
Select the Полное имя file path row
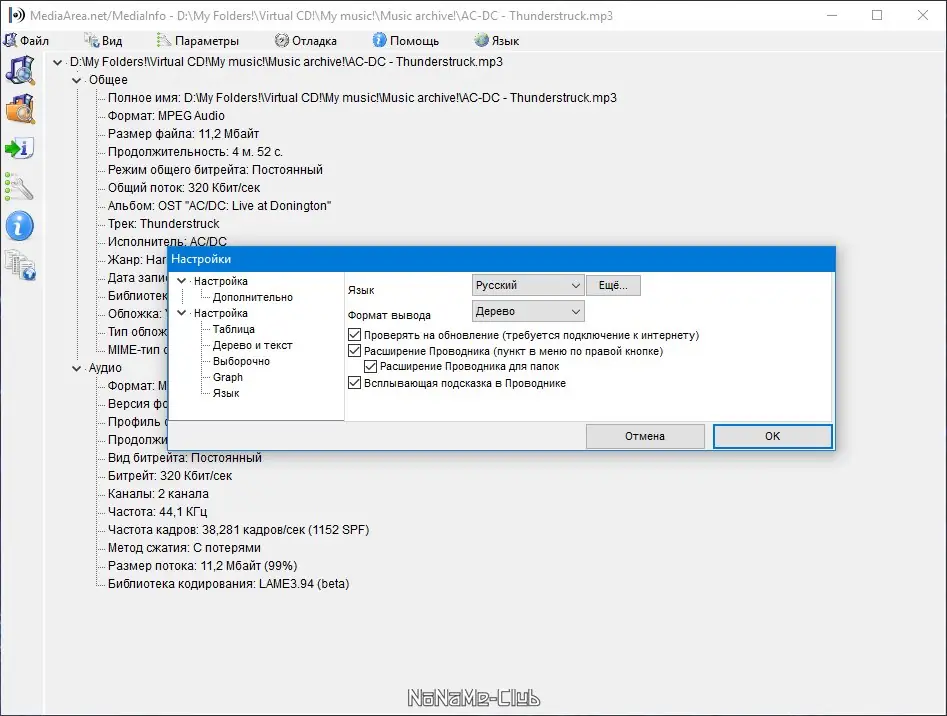(x=362, y=98)
